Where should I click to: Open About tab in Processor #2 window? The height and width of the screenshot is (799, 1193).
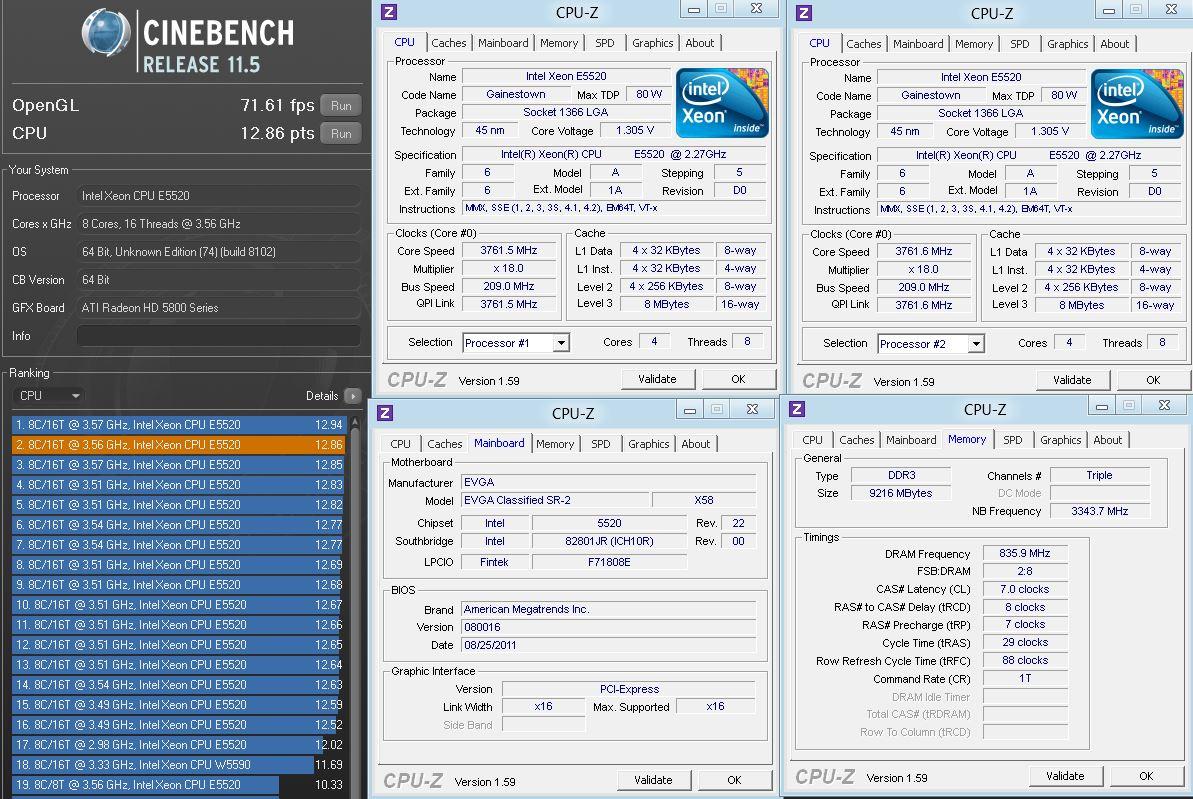[x=1115, y=44]
